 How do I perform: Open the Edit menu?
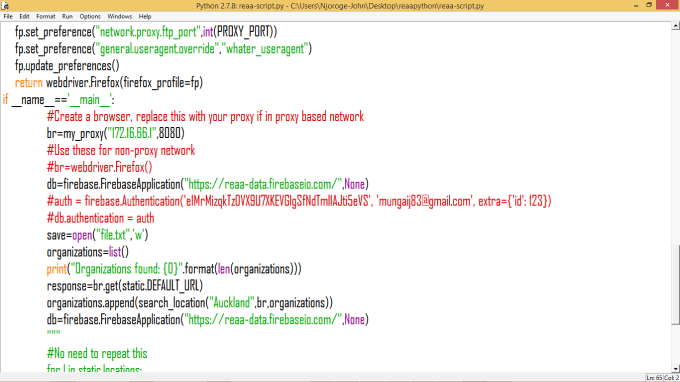24,16
